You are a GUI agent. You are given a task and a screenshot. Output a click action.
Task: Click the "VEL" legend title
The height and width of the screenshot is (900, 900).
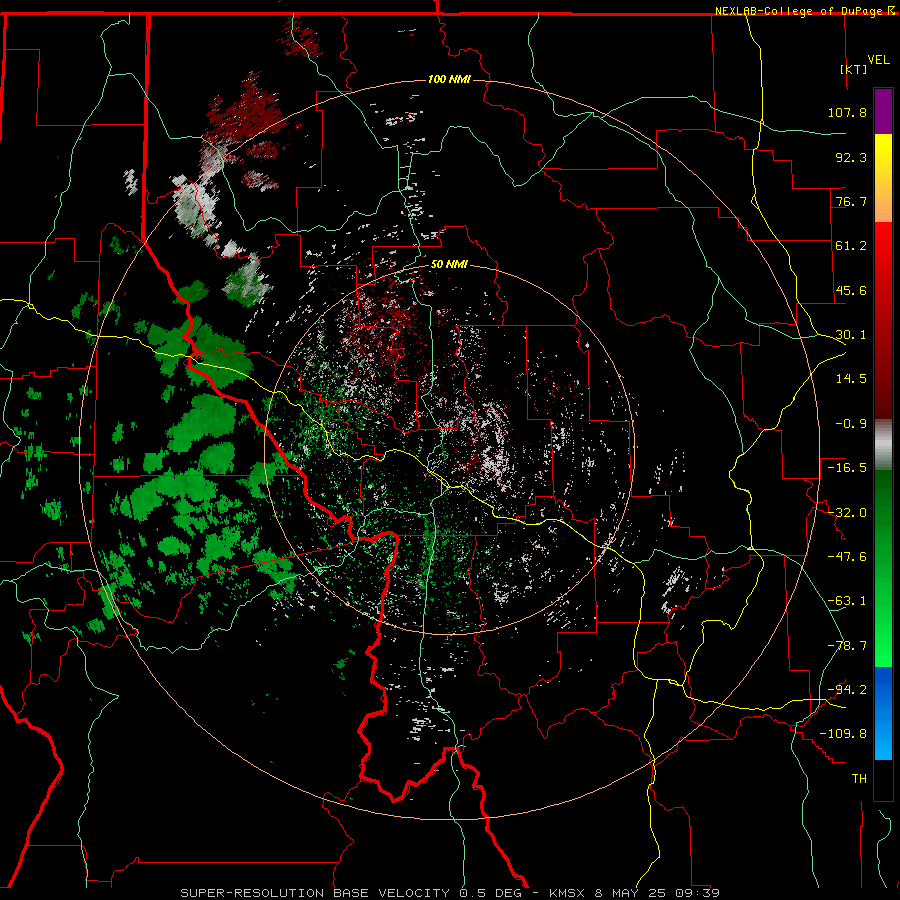(x=878, y=60)
